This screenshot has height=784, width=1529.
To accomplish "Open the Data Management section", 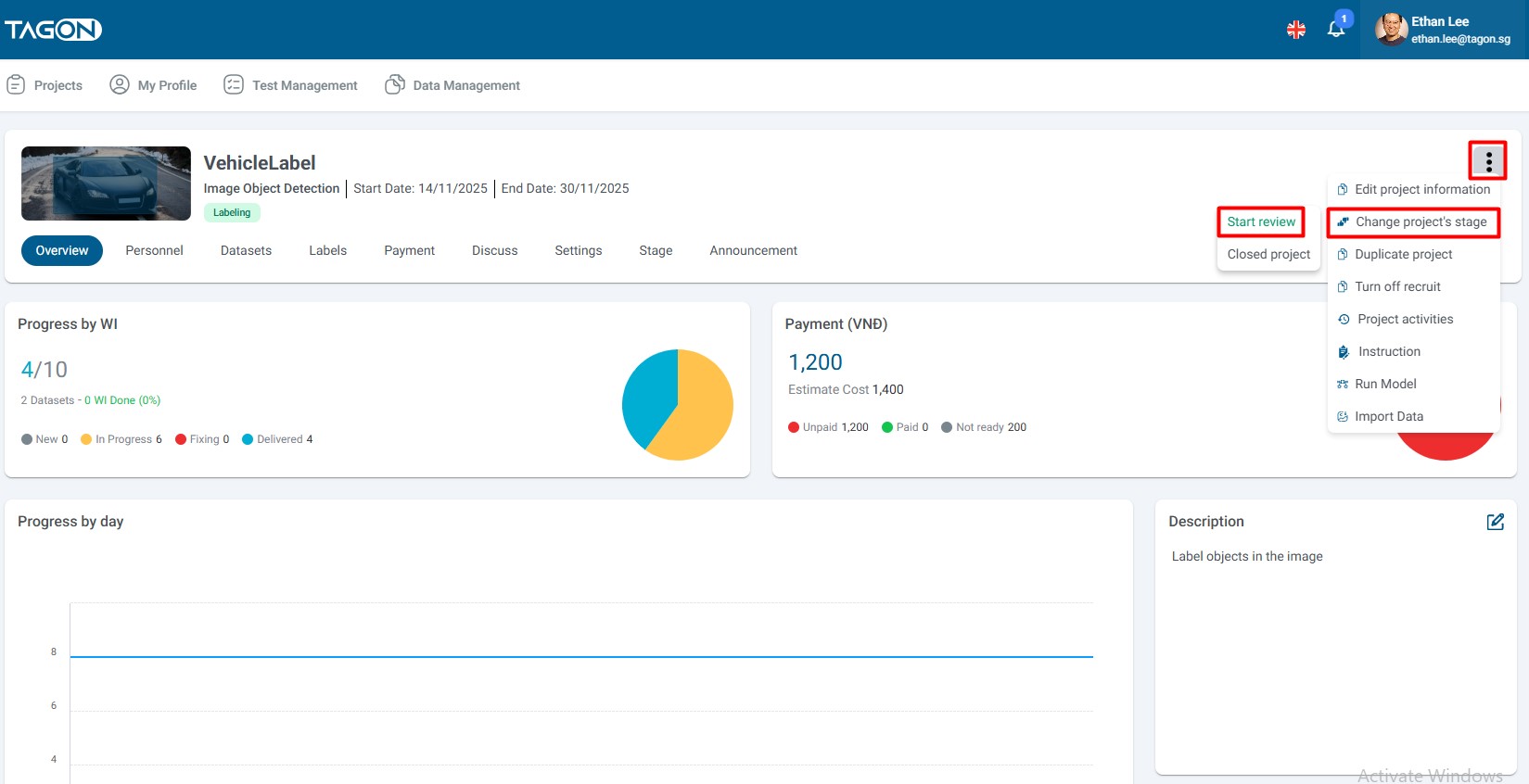I will [x=452, y=85].
